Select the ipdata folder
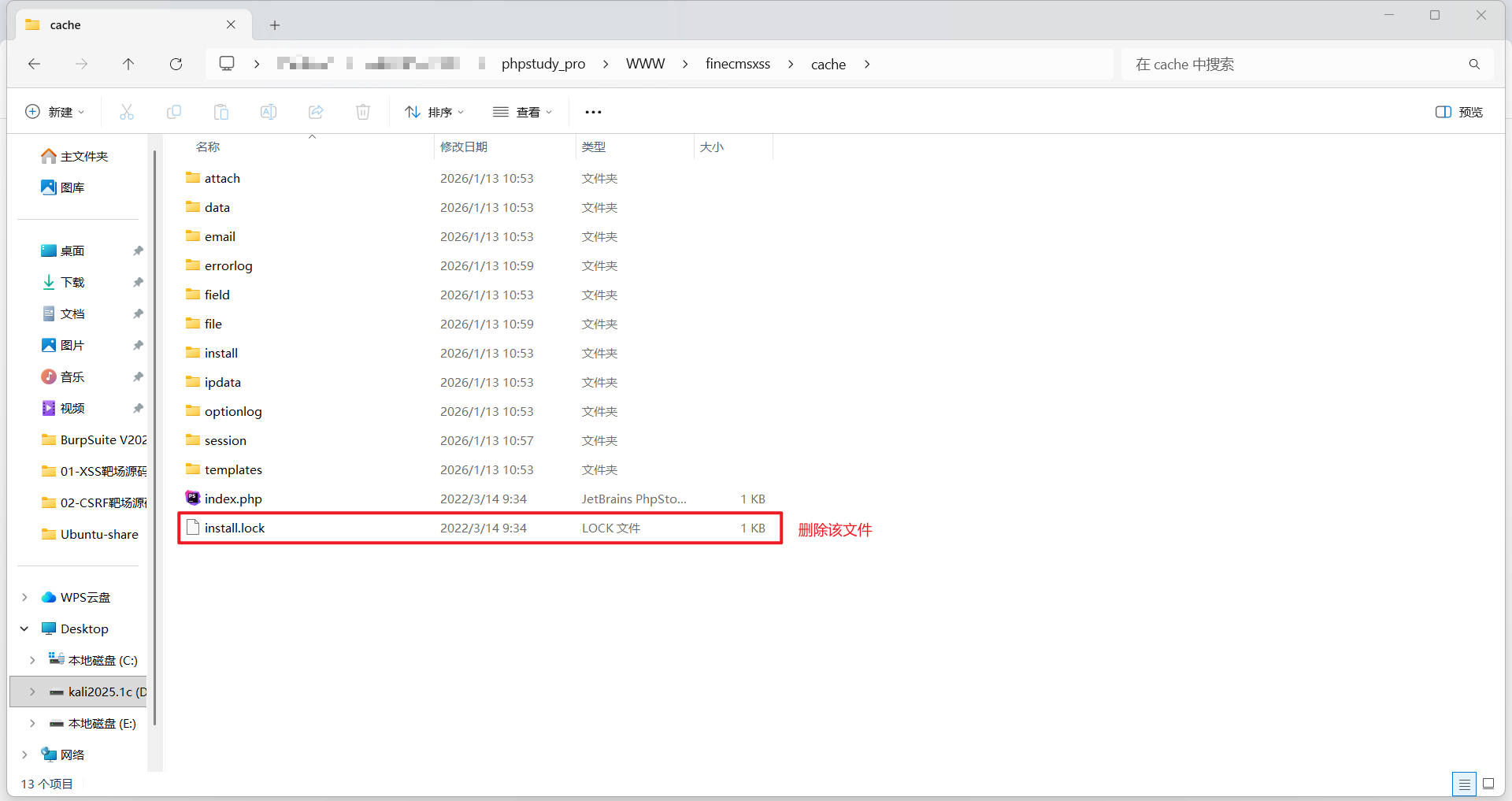Image resolution: width=1512 pixels, height=801 pixels. pyautogui.click(x=476, y=382)
